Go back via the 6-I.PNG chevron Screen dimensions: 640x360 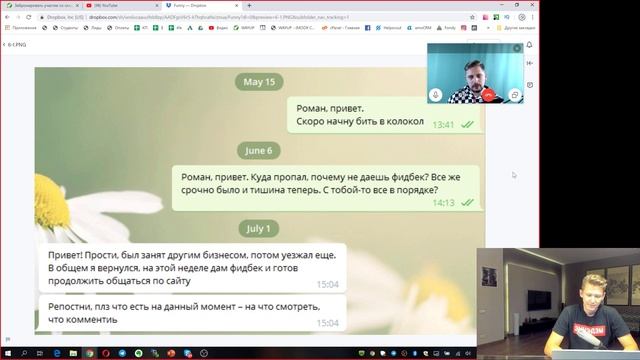point(4,44)
